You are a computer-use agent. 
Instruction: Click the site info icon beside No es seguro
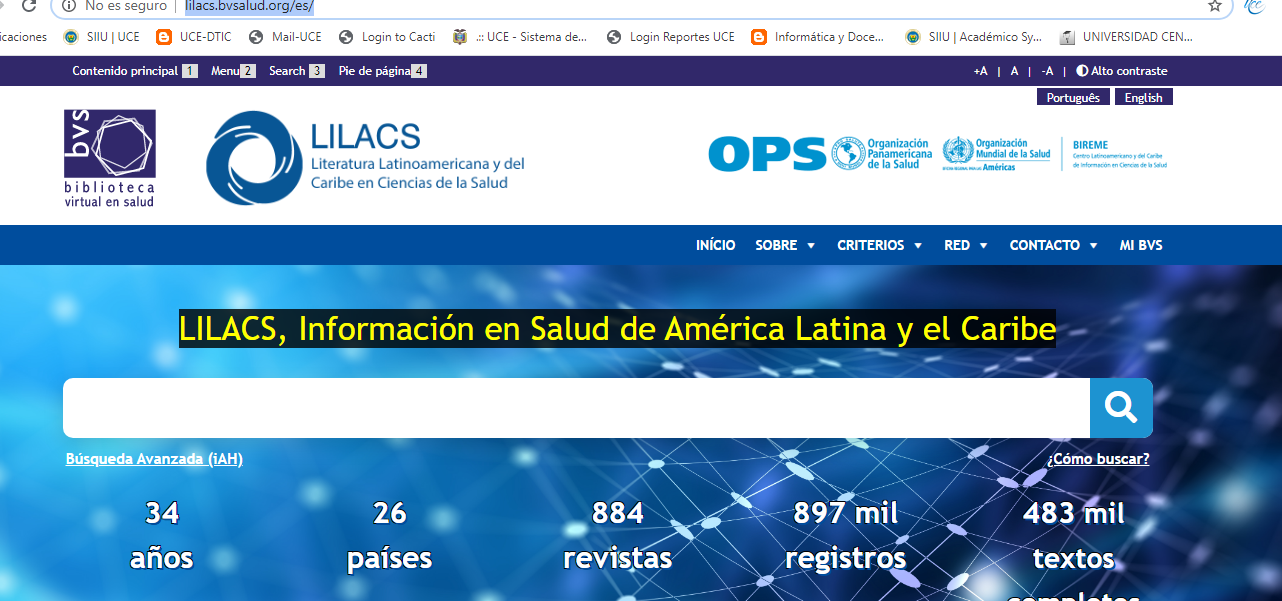point(69,6)
